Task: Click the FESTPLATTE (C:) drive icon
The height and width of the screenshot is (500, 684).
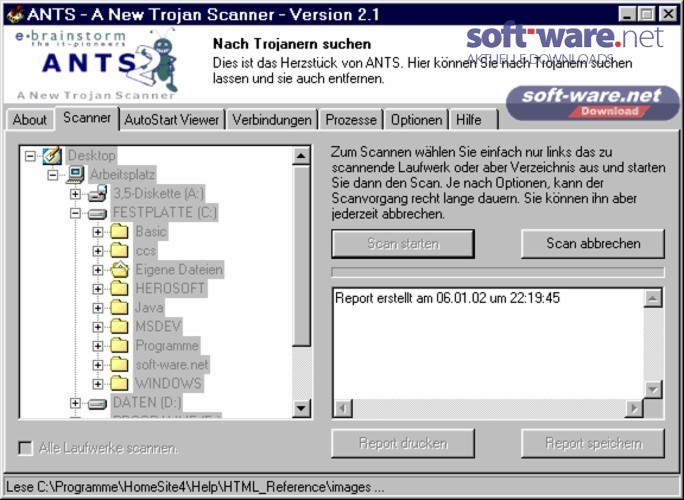Action: point(97,214)
